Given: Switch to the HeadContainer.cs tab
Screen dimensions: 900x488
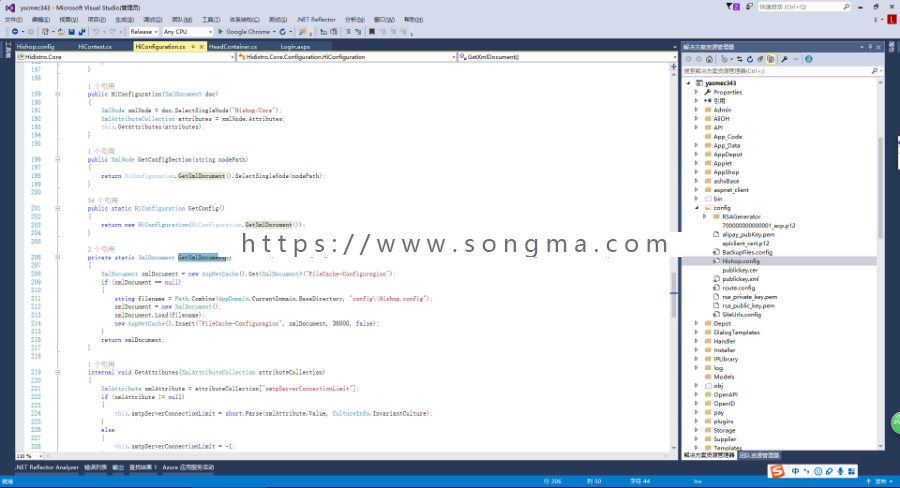Looking at the screenshot, I should [233, 47].
